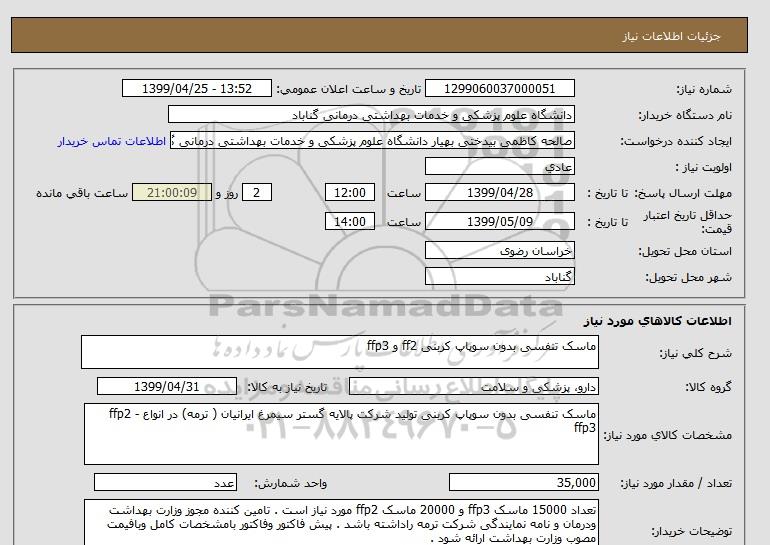
Task: Click the quantity field showing 35,000
Action: click(523, 483)
